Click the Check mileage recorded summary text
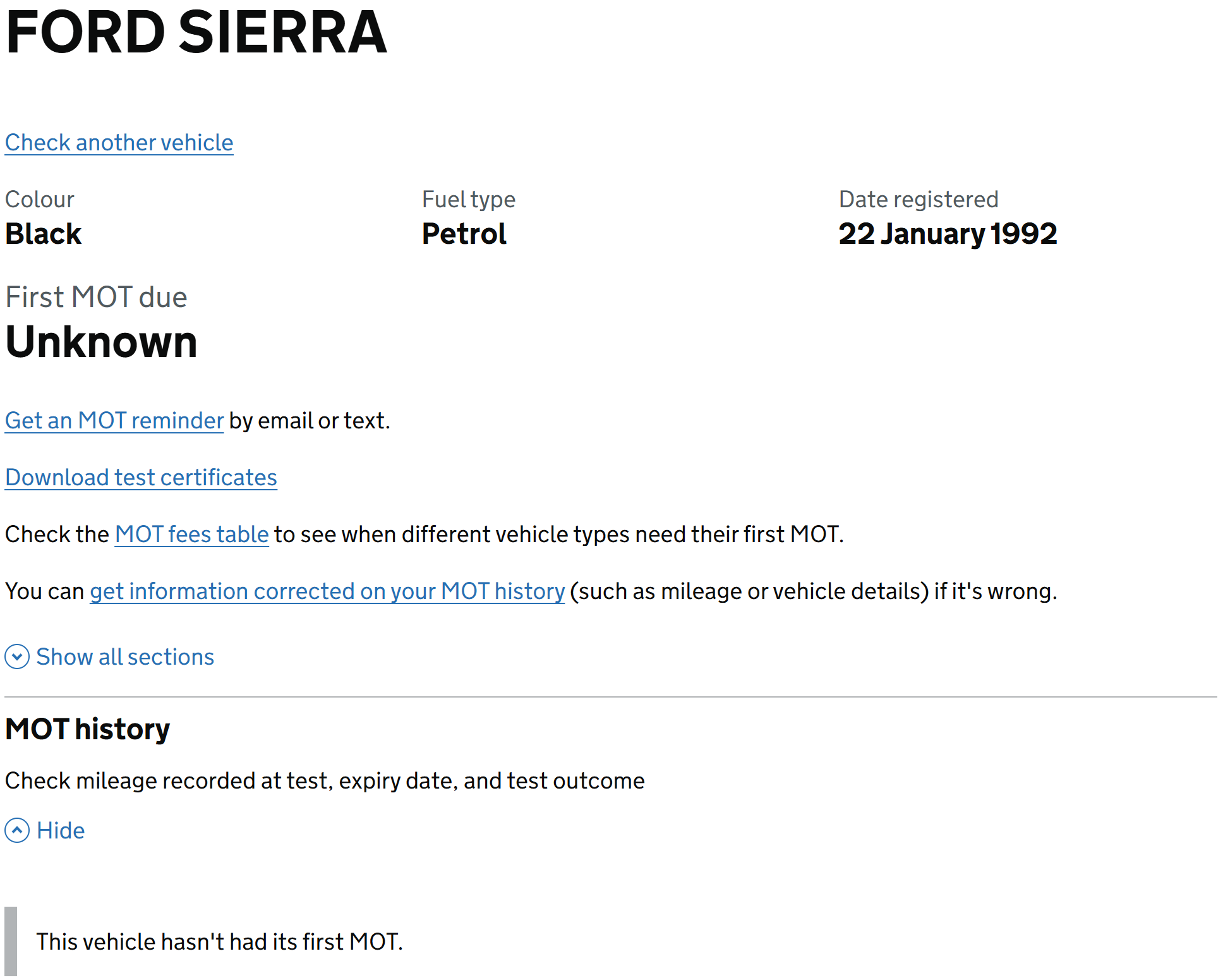 pos(325,781)
